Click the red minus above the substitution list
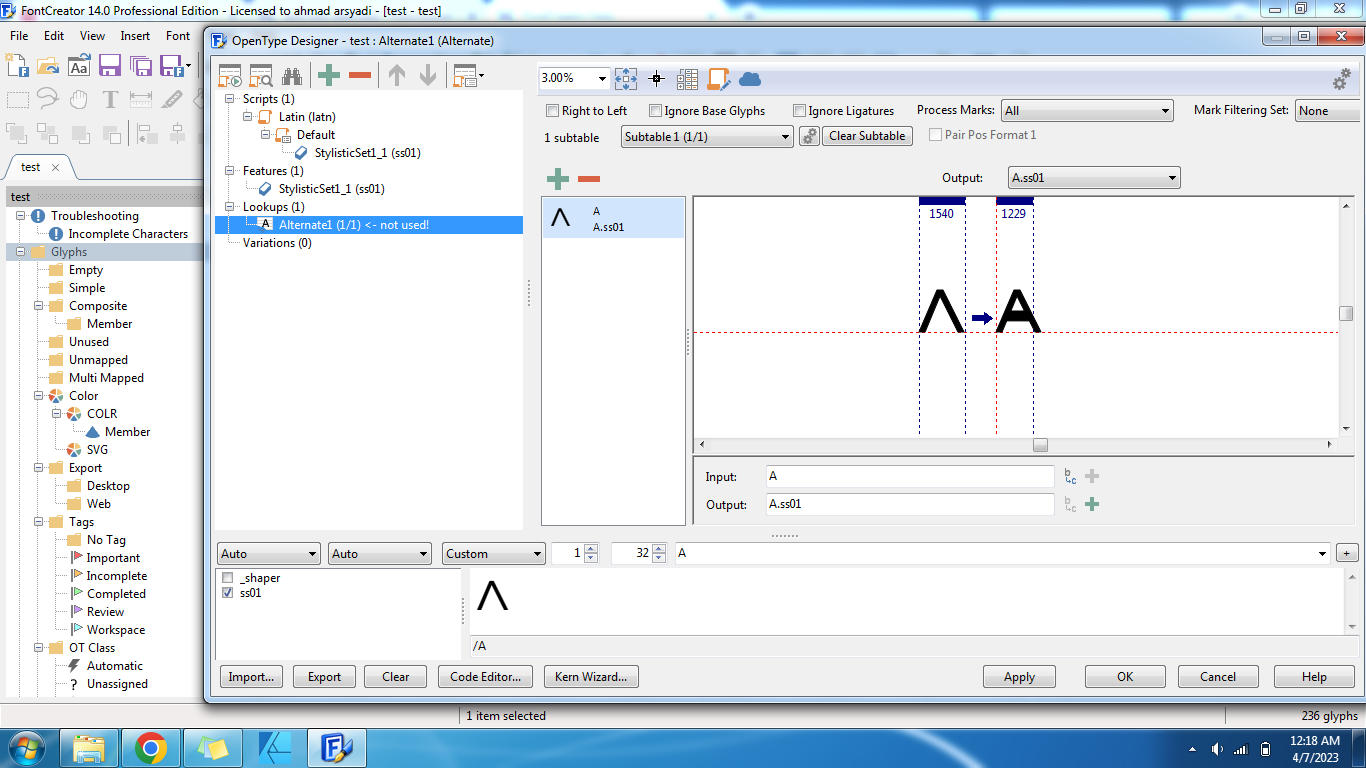 click(589, 179)
